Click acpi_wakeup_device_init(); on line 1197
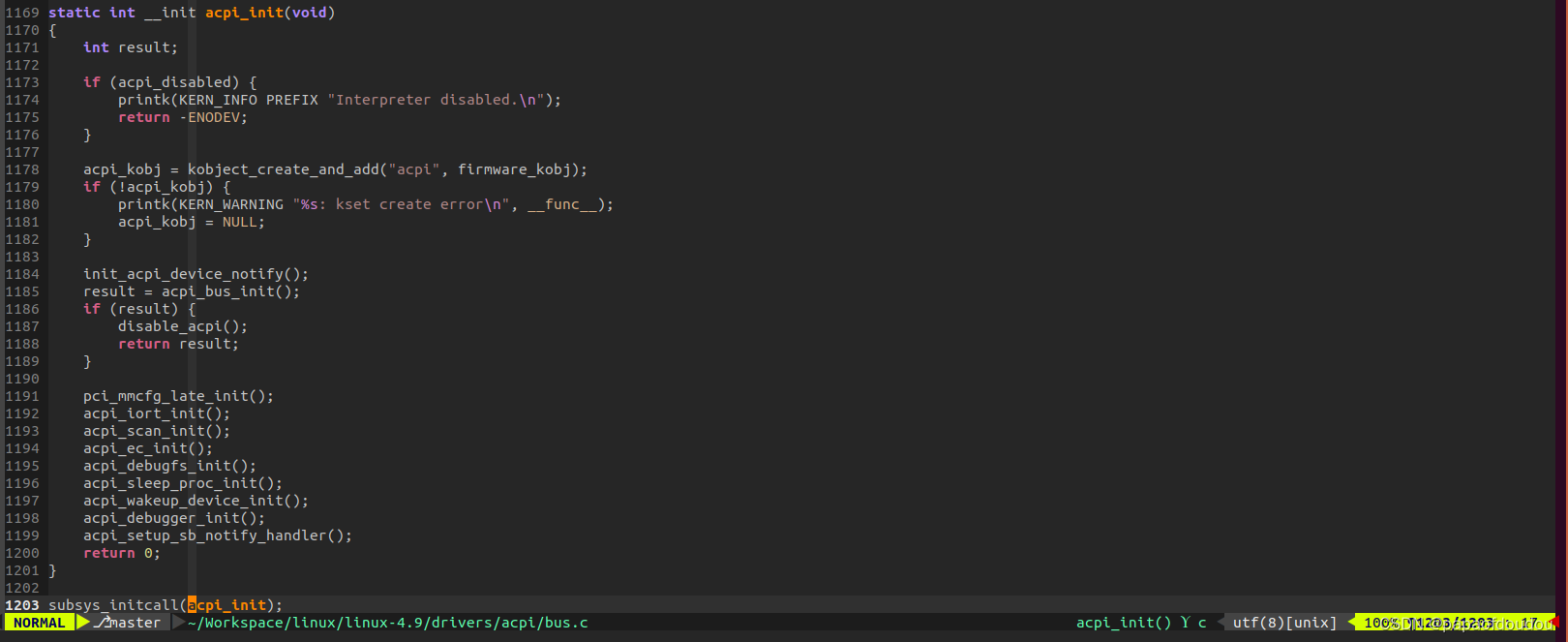The height and width of the screenshot is (642, 1568). pos(196,501)
